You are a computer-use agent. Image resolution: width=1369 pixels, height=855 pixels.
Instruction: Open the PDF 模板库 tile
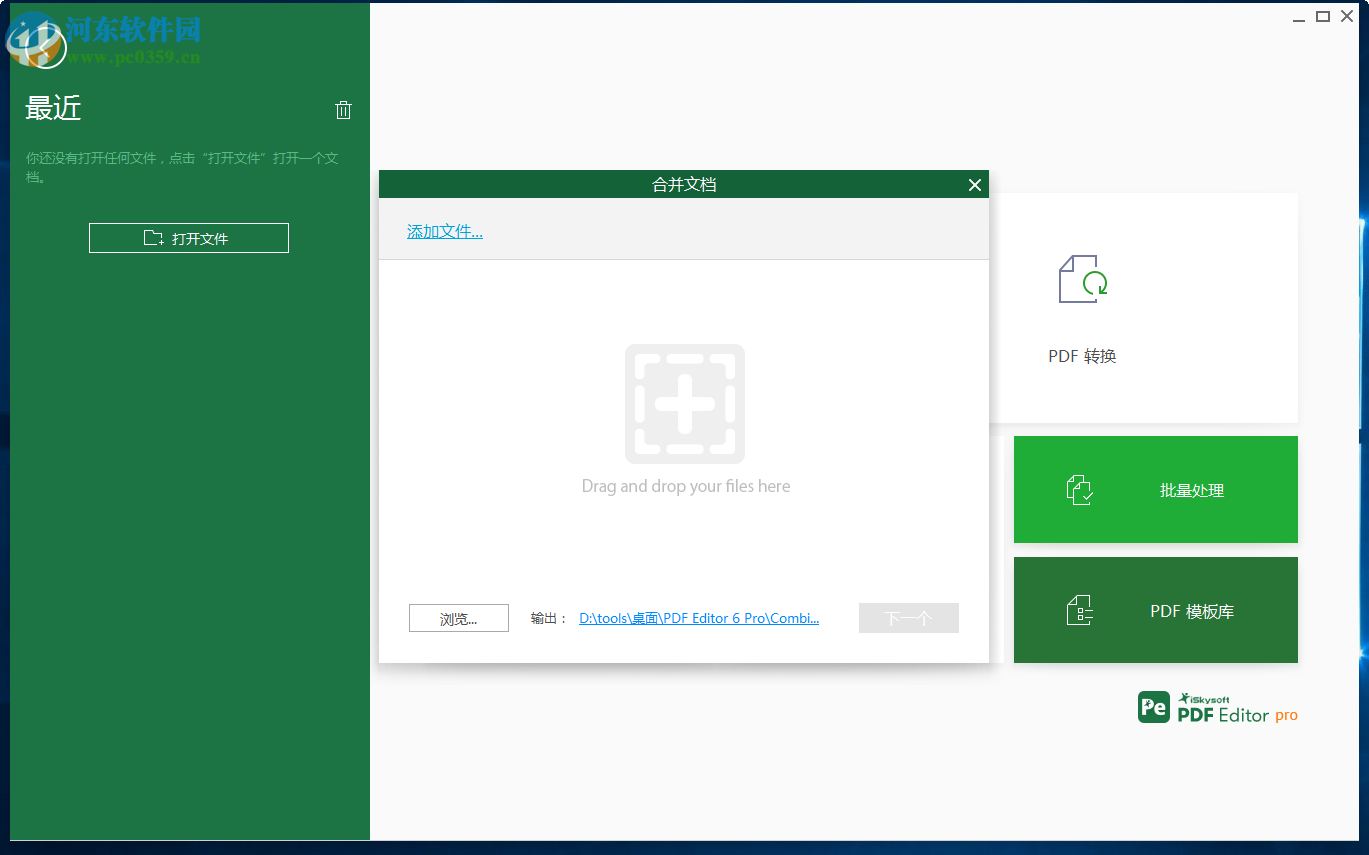point(1156,610)
